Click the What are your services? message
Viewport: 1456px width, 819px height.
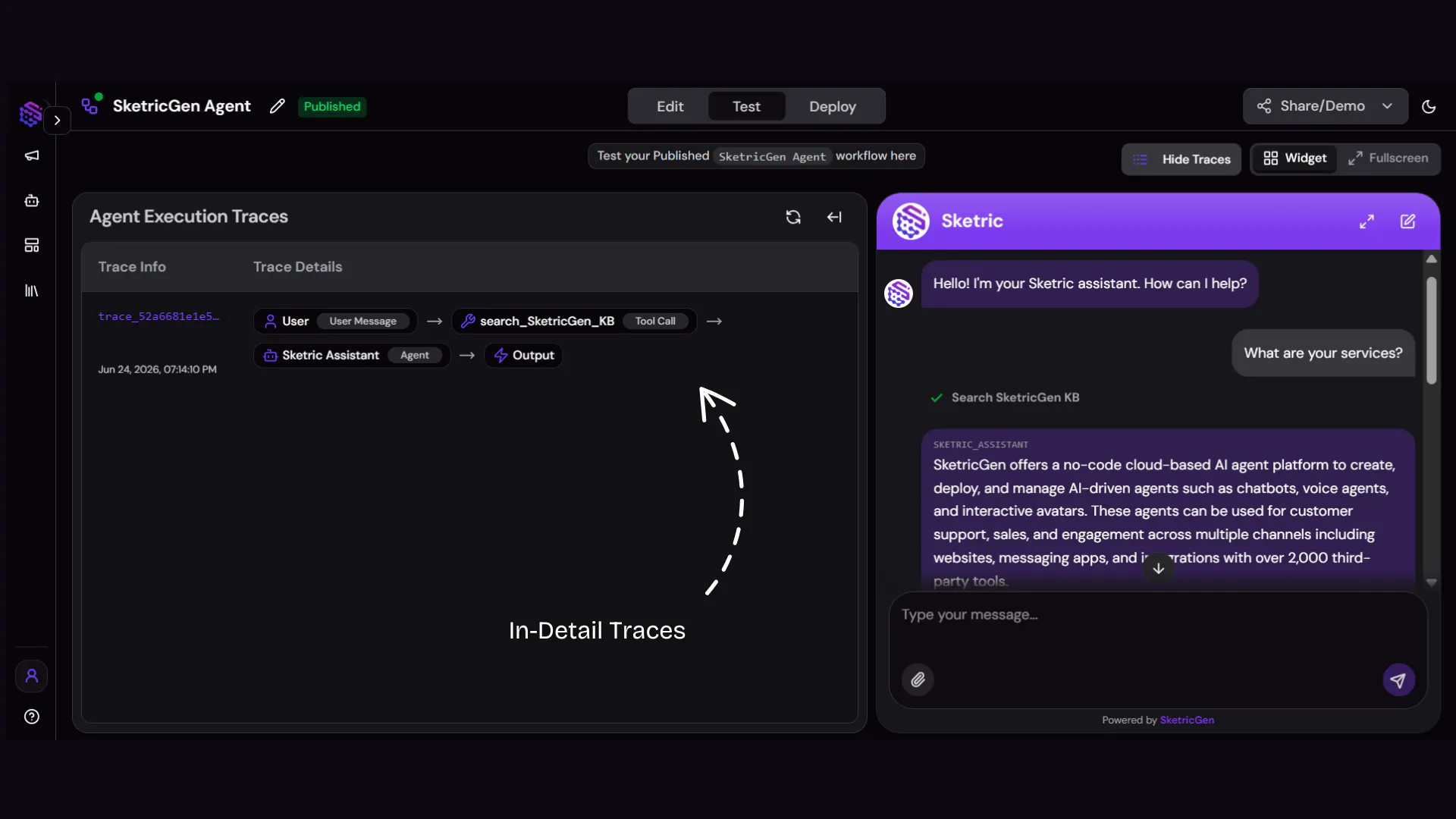(1323, 353)
